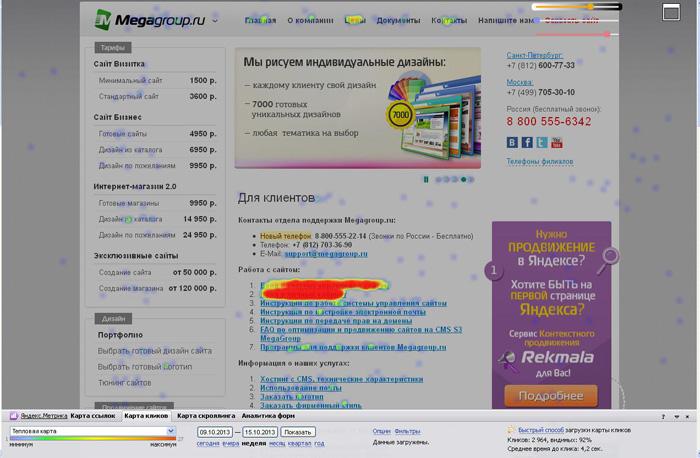Click the heatmap color gradient scale
Image resolution: width=700 pixels, height=458 pixels.
point(93,439)
